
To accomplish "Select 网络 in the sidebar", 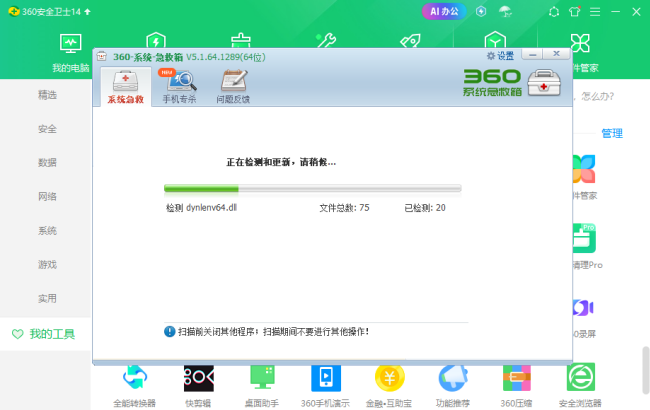I will point(47,197).
